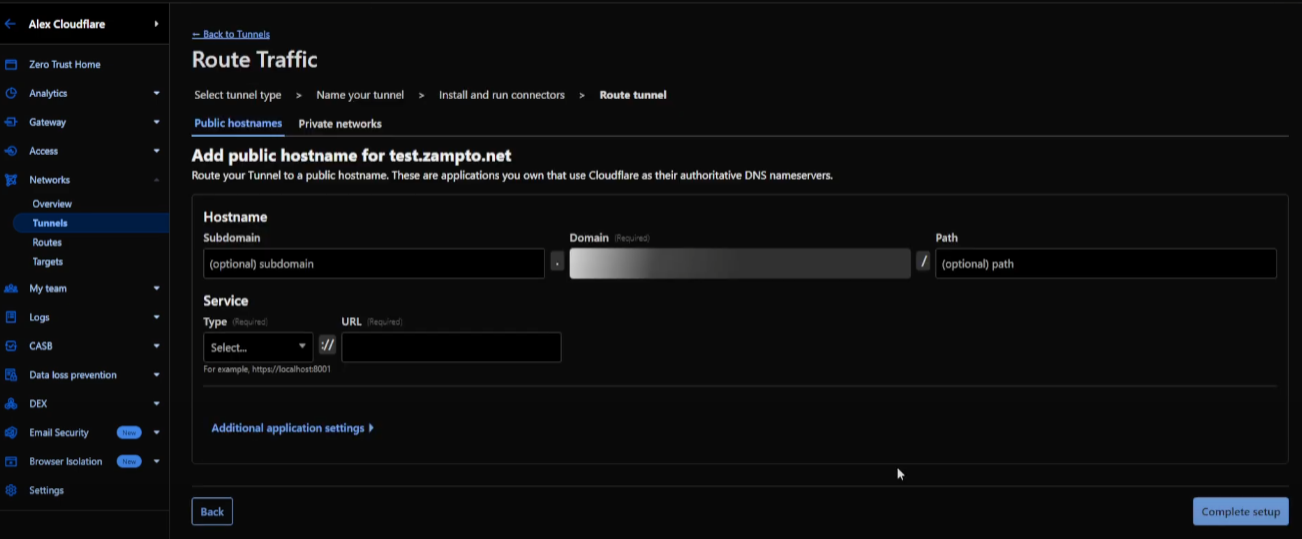Open Overview under Networks
Image resolution: width=1302 pixels, height=539 pixels.
pyautogui.click(x=52, y=204)
